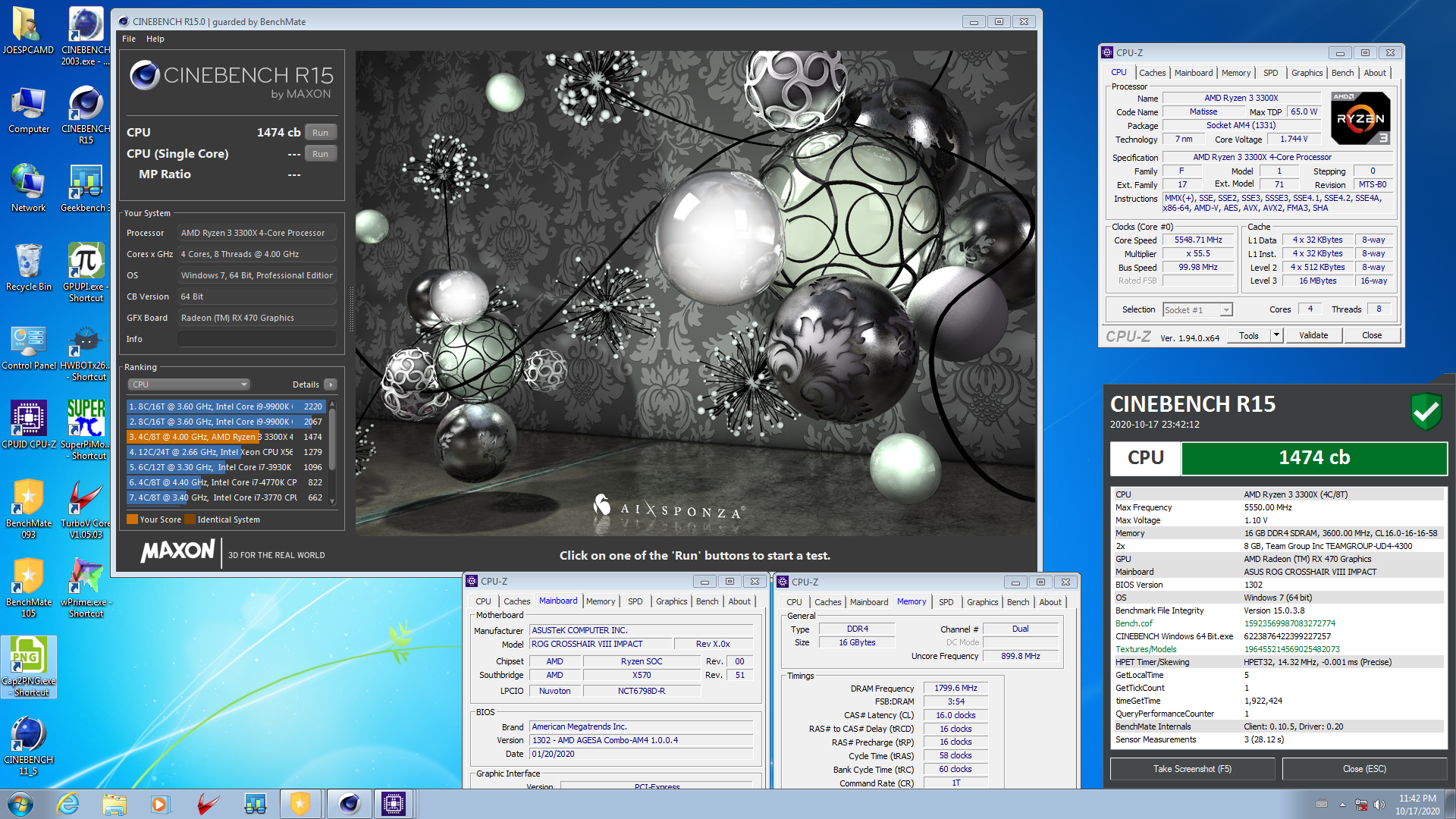Open Windows Media Player taskbar icon
1456x819 pixels.
click(x=159, y=804)
